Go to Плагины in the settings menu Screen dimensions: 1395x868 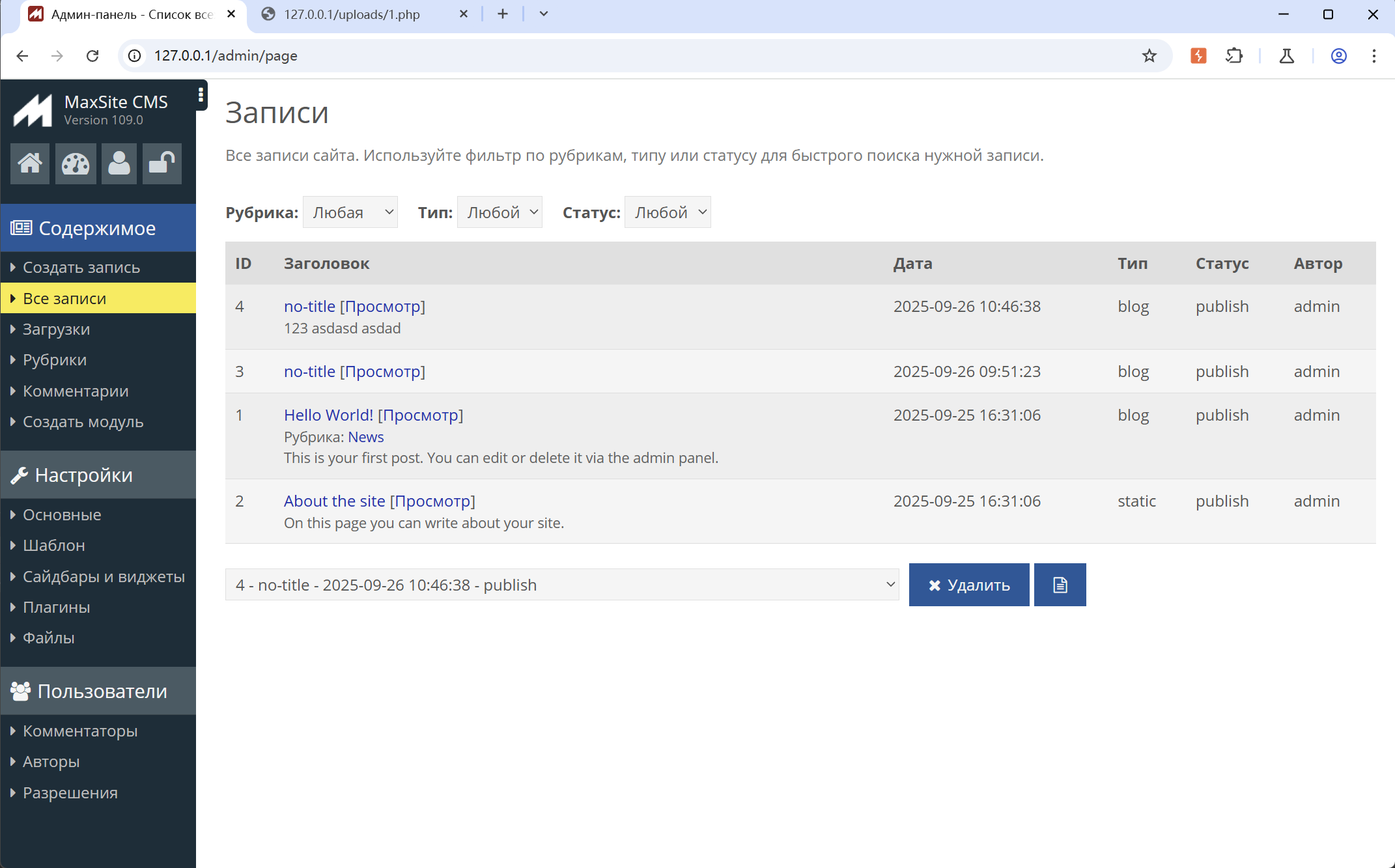pos(57,607)
